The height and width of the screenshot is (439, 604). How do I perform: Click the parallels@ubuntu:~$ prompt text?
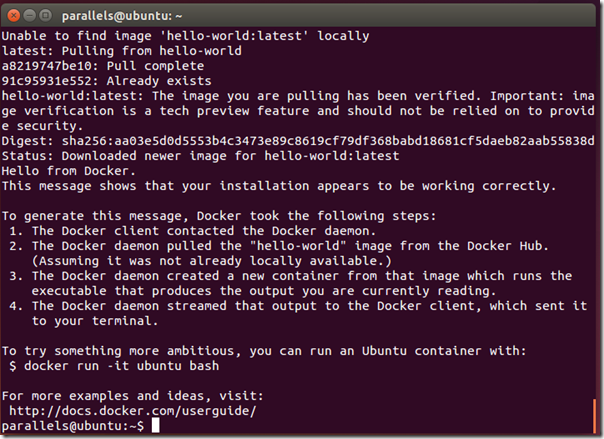tap(73, 426)
